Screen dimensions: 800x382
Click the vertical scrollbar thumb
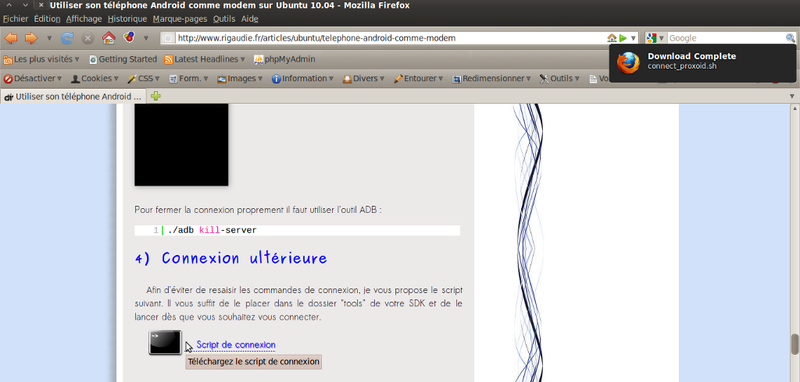795,344
